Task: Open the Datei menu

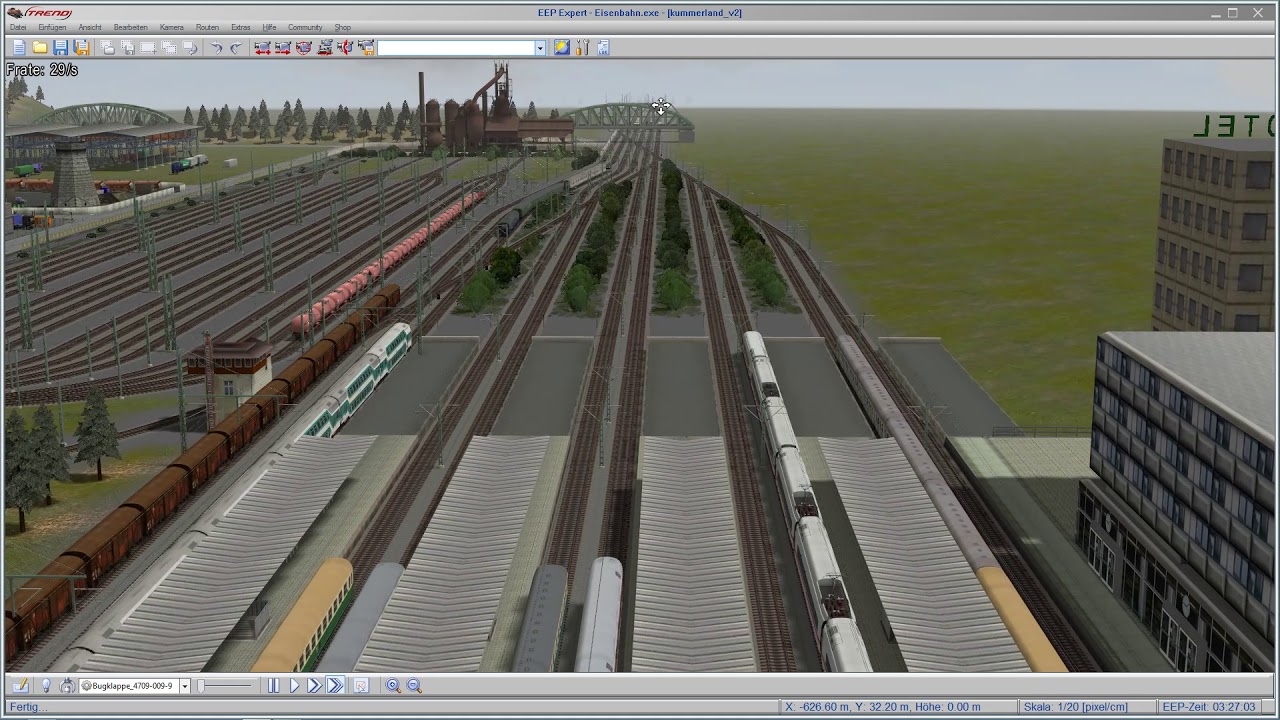Action: 18,27
